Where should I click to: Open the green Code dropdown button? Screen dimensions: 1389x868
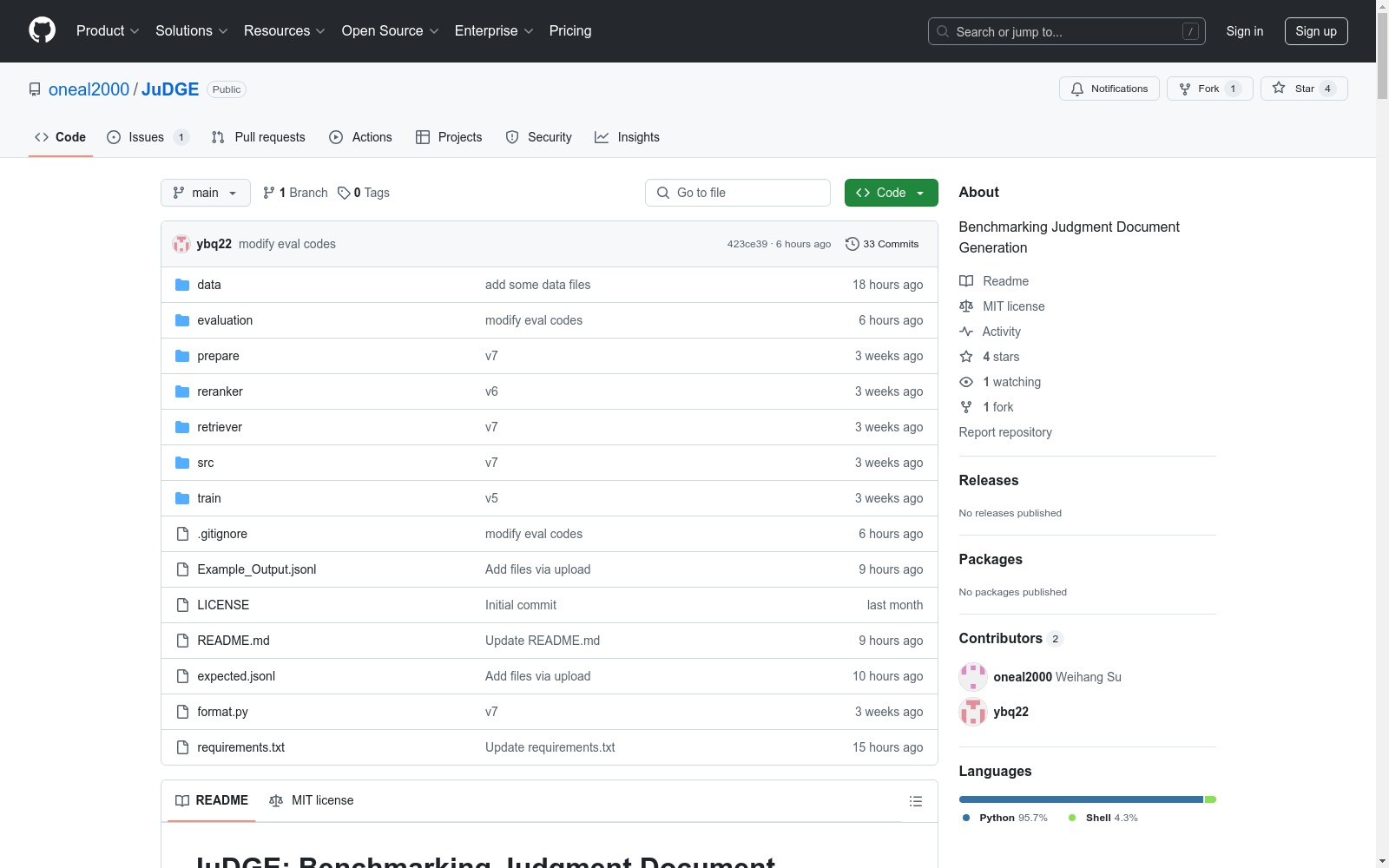coord(891,193)
